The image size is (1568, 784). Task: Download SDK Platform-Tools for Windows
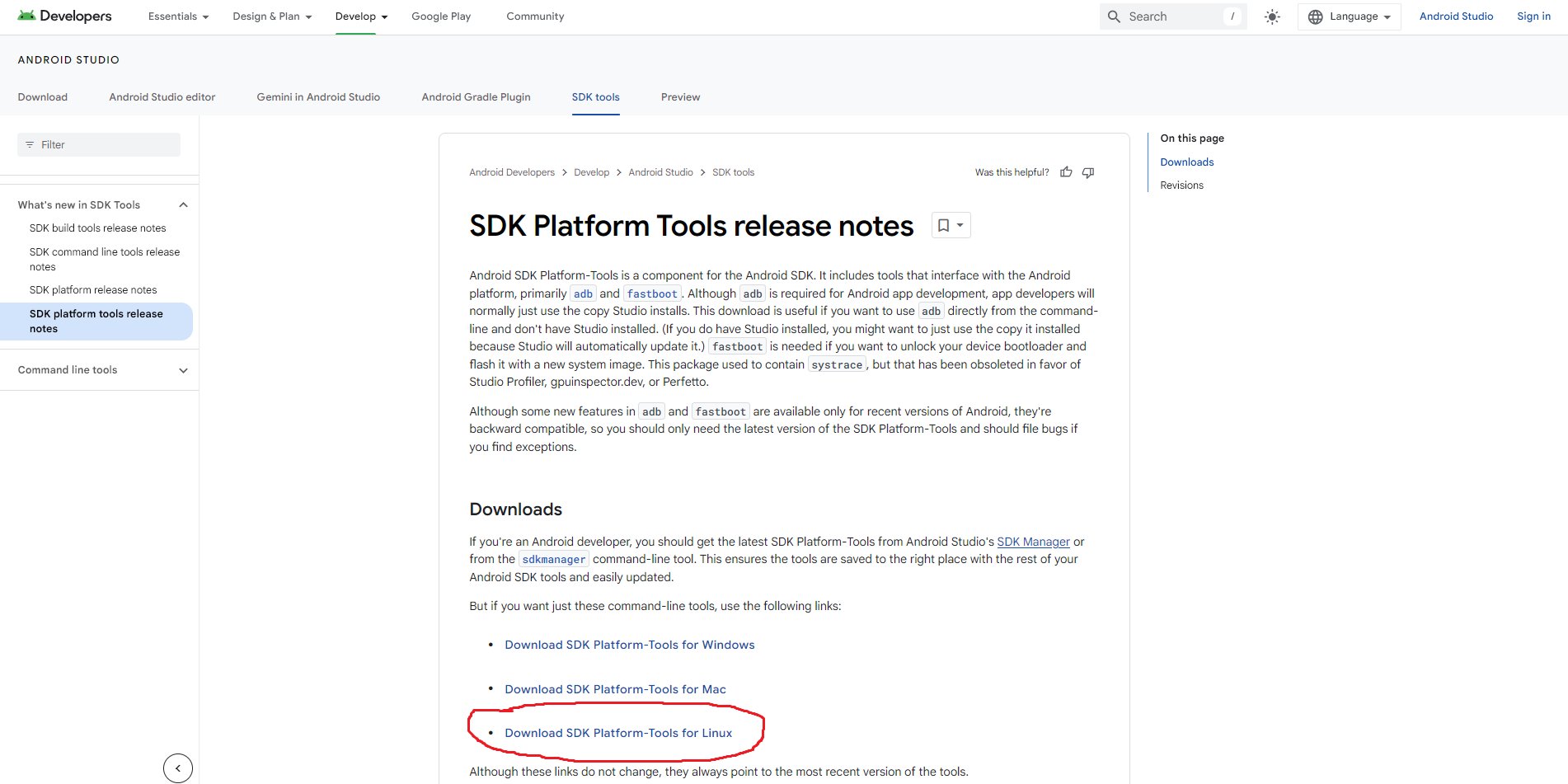click(630, 645)
